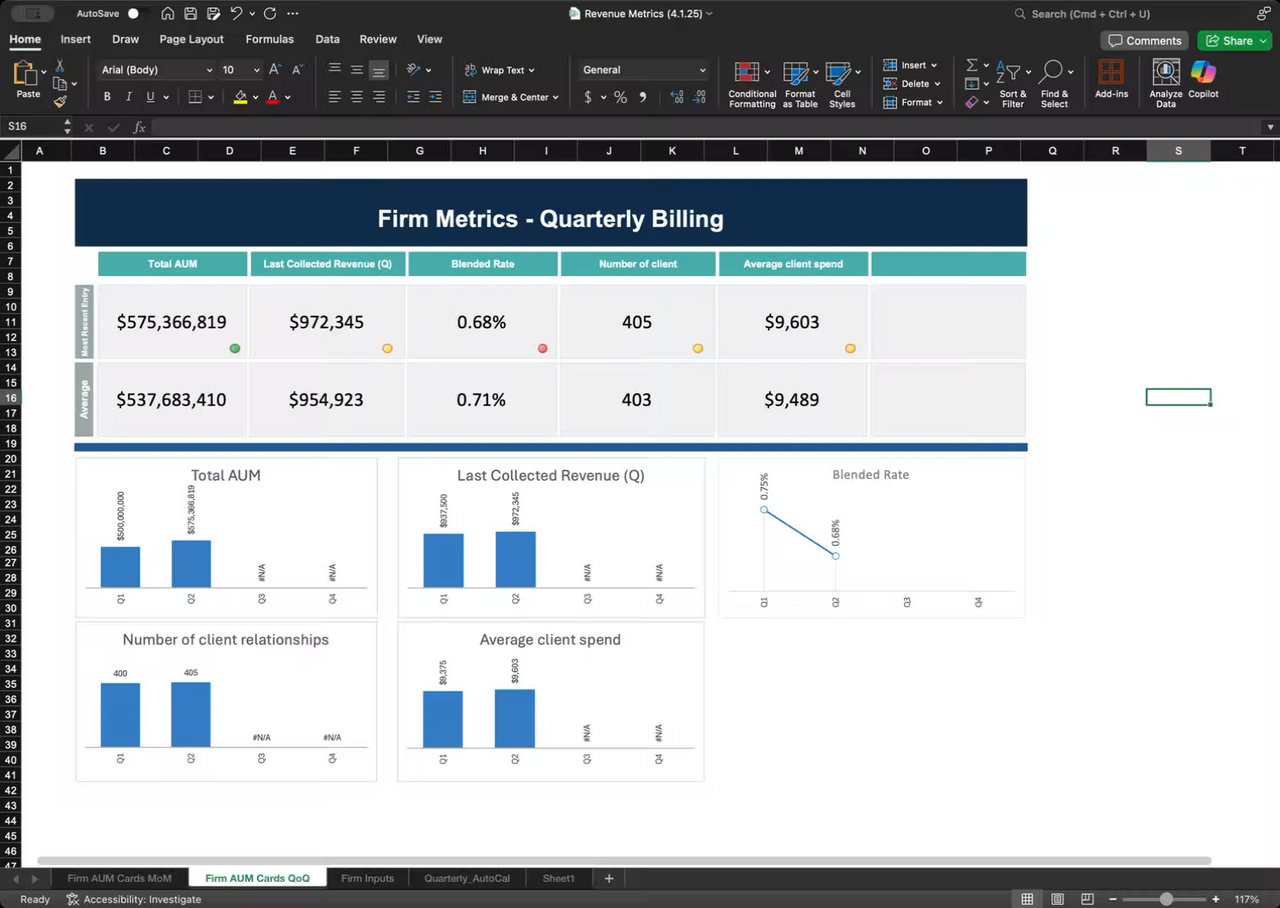Save the workbook with the Save icon
Image resolution: width=1280 pixels, height=908 pixels.
[x=190, y=14]
